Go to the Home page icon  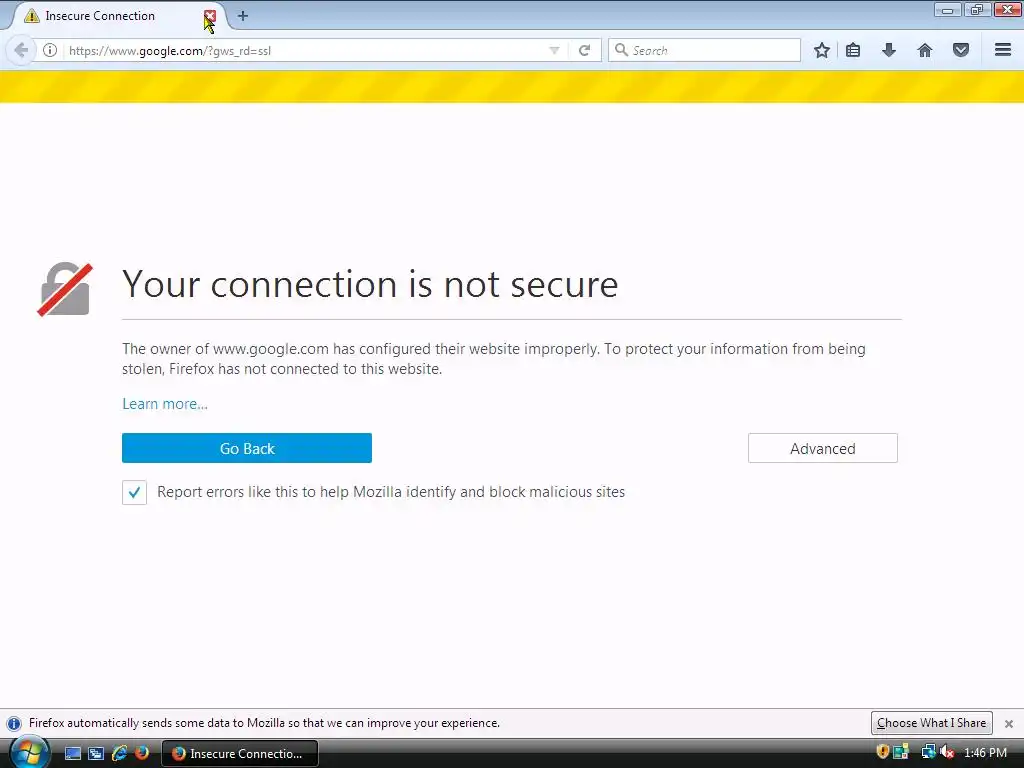pyautogui.click(x=925, y=50)
